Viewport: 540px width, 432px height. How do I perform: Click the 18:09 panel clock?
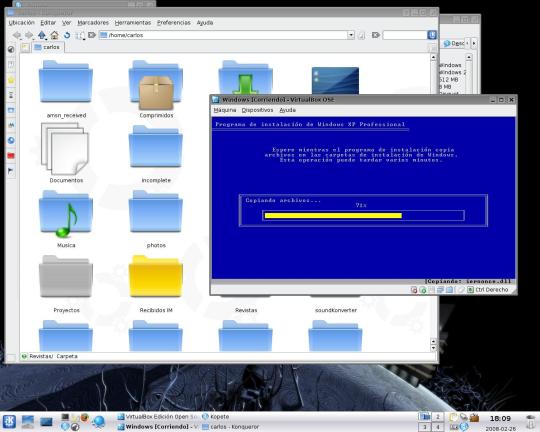click(500, 419)
